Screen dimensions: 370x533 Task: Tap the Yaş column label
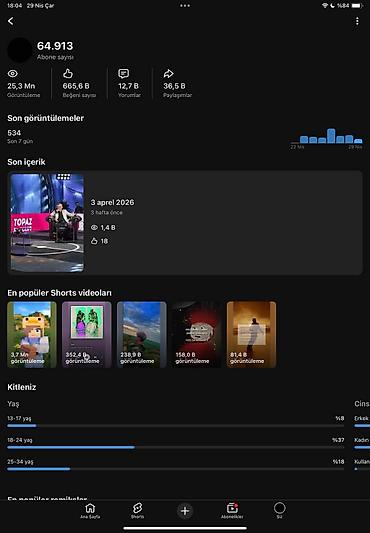(x=13, y=404)
